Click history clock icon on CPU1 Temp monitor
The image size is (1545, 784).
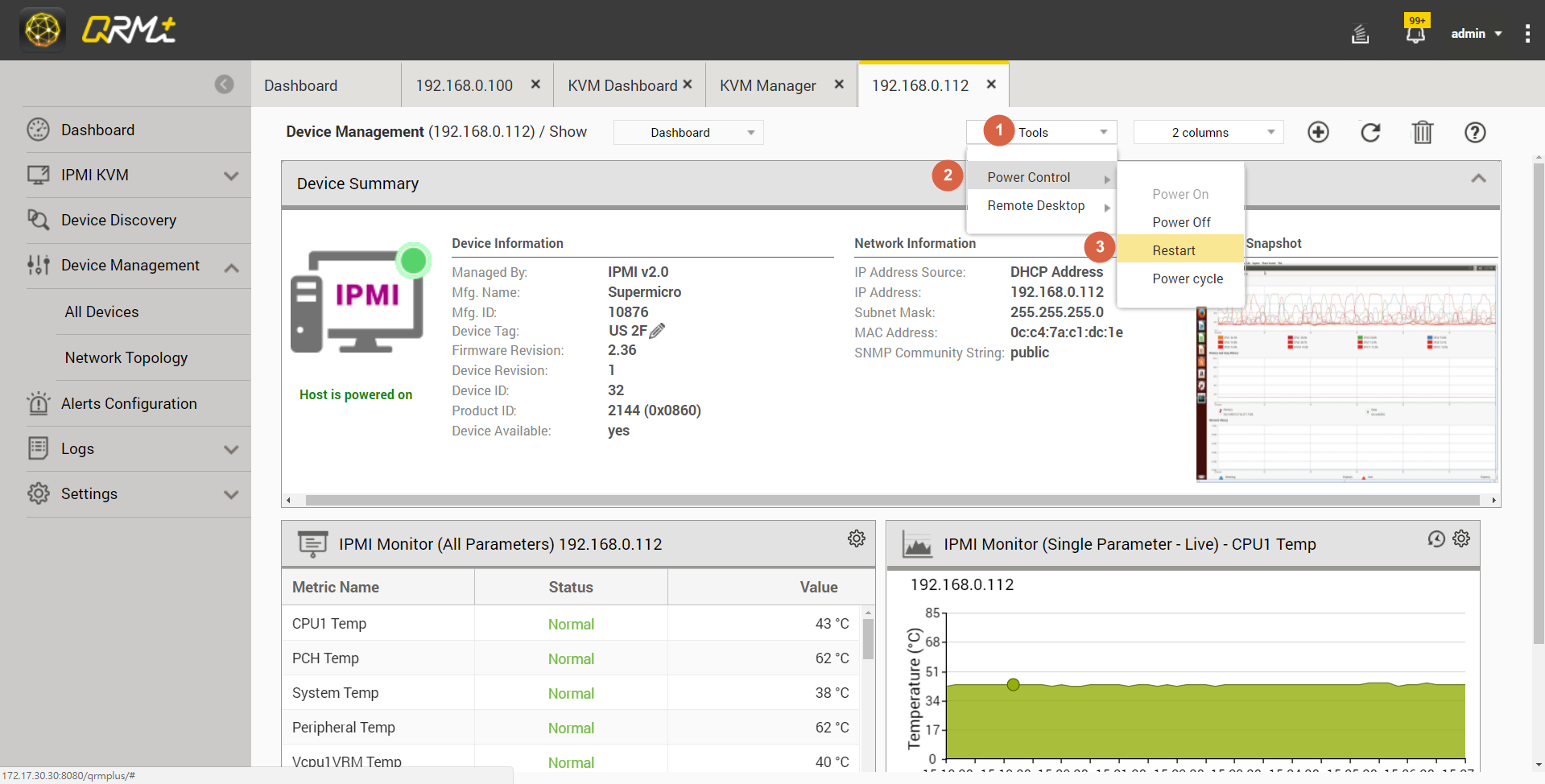1436,538
